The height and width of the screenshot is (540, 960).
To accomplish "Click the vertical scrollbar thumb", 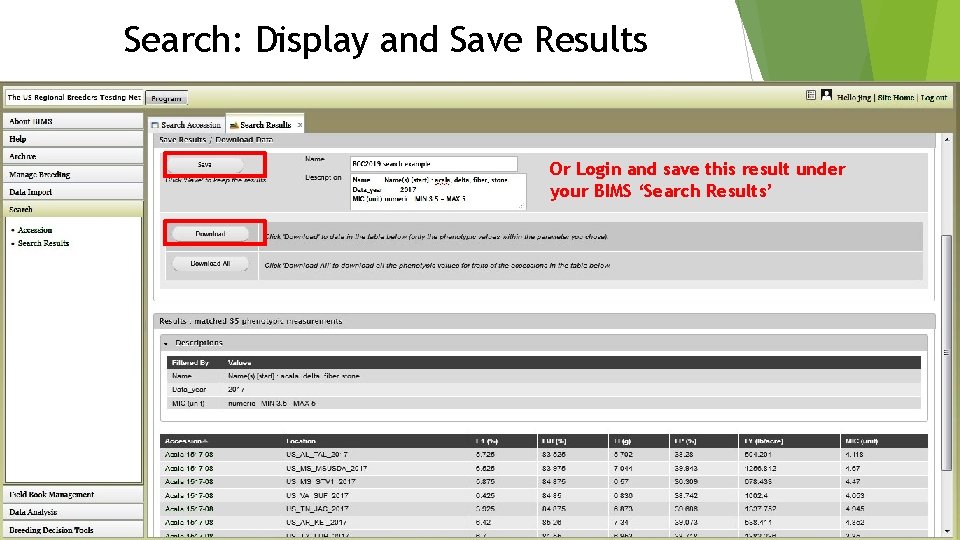I will 947,353.
